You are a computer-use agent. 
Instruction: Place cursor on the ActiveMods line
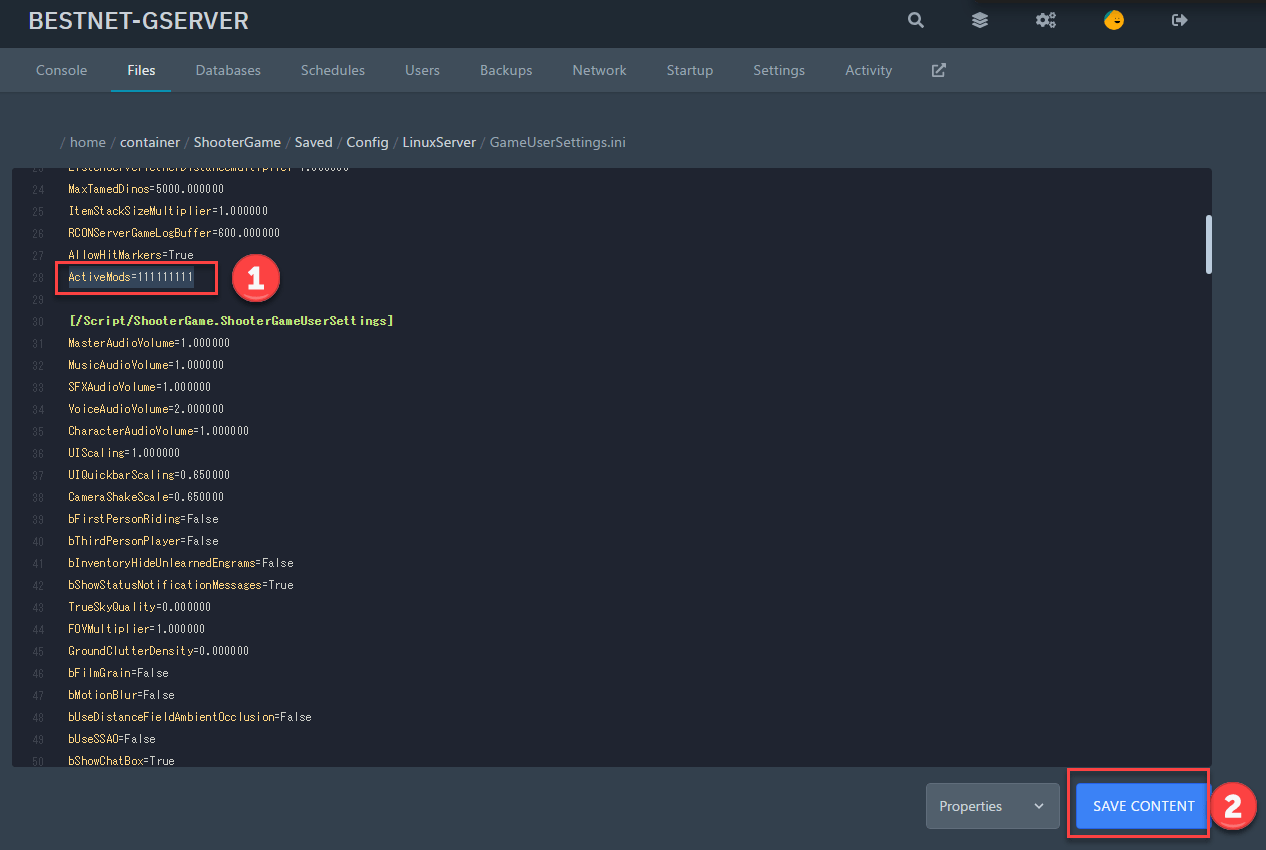coord(131,276)
